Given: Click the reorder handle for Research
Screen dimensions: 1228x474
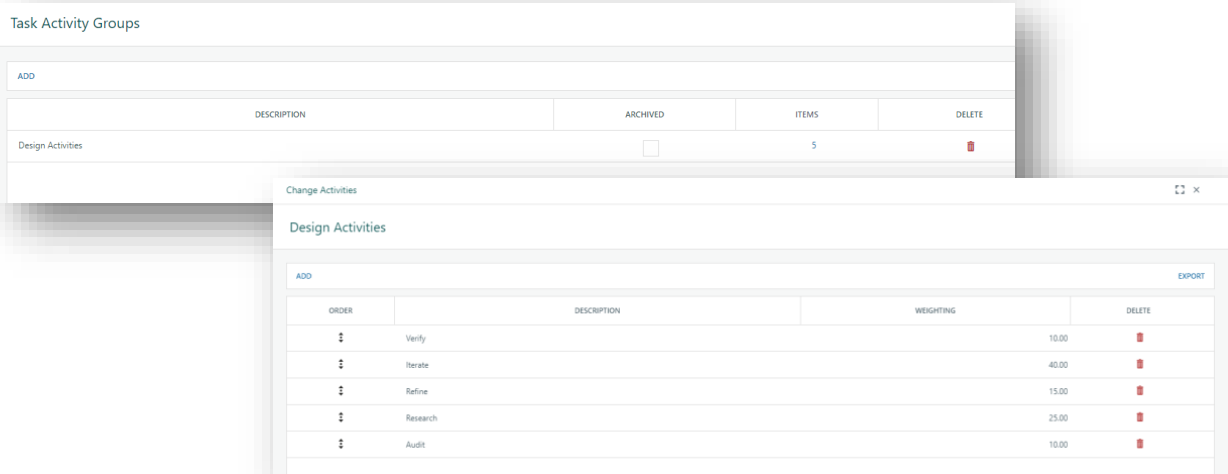Looking at the screenshot, I should coord(341,417).
